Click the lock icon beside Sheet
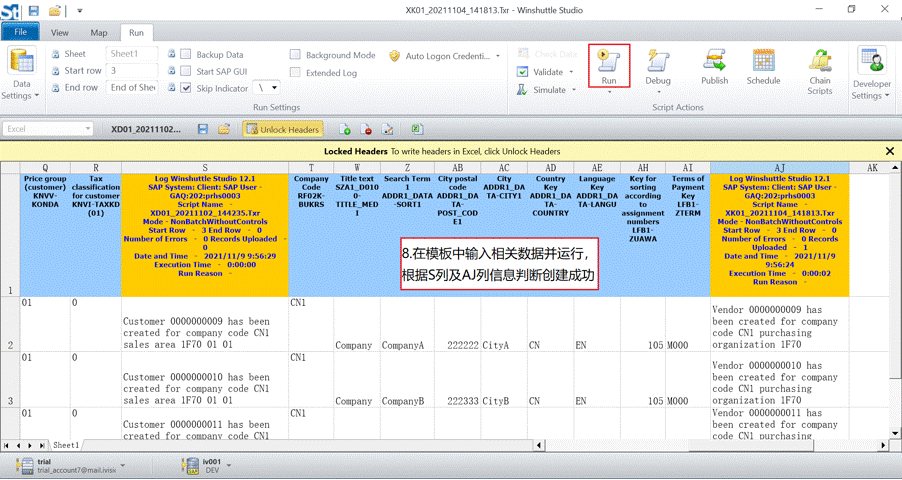Image resolution: width=902 pixels, height=480 pixels. coord(55,54)
